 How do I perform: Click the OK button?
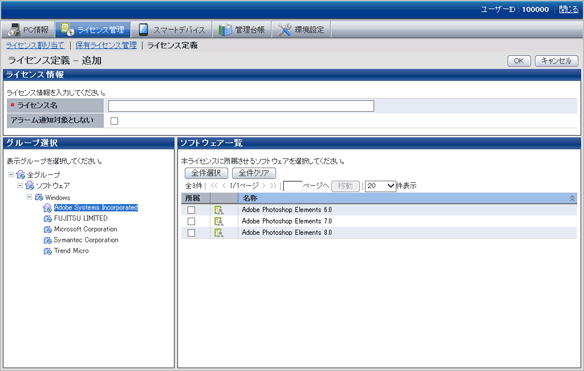(519, 61)
